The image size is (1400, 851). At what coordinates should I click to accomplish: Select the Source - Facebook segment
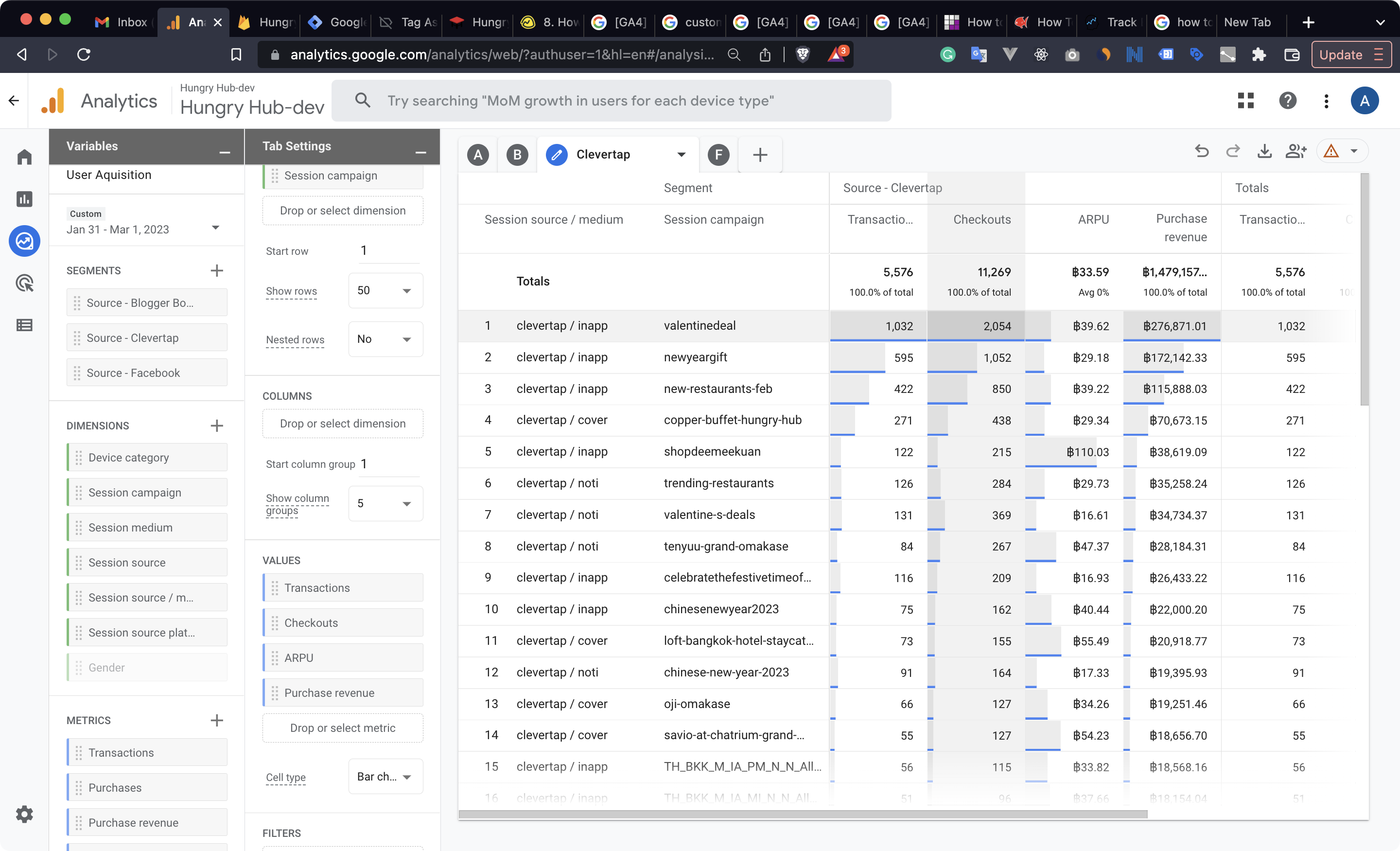point(147,373)
